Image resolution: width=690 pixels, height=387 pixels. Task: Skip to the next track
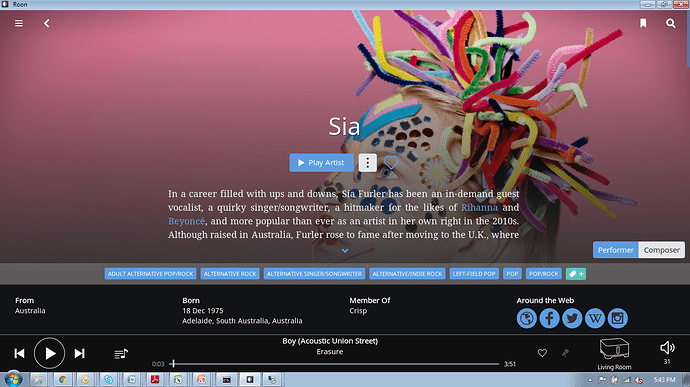click(x=79, y=354)
